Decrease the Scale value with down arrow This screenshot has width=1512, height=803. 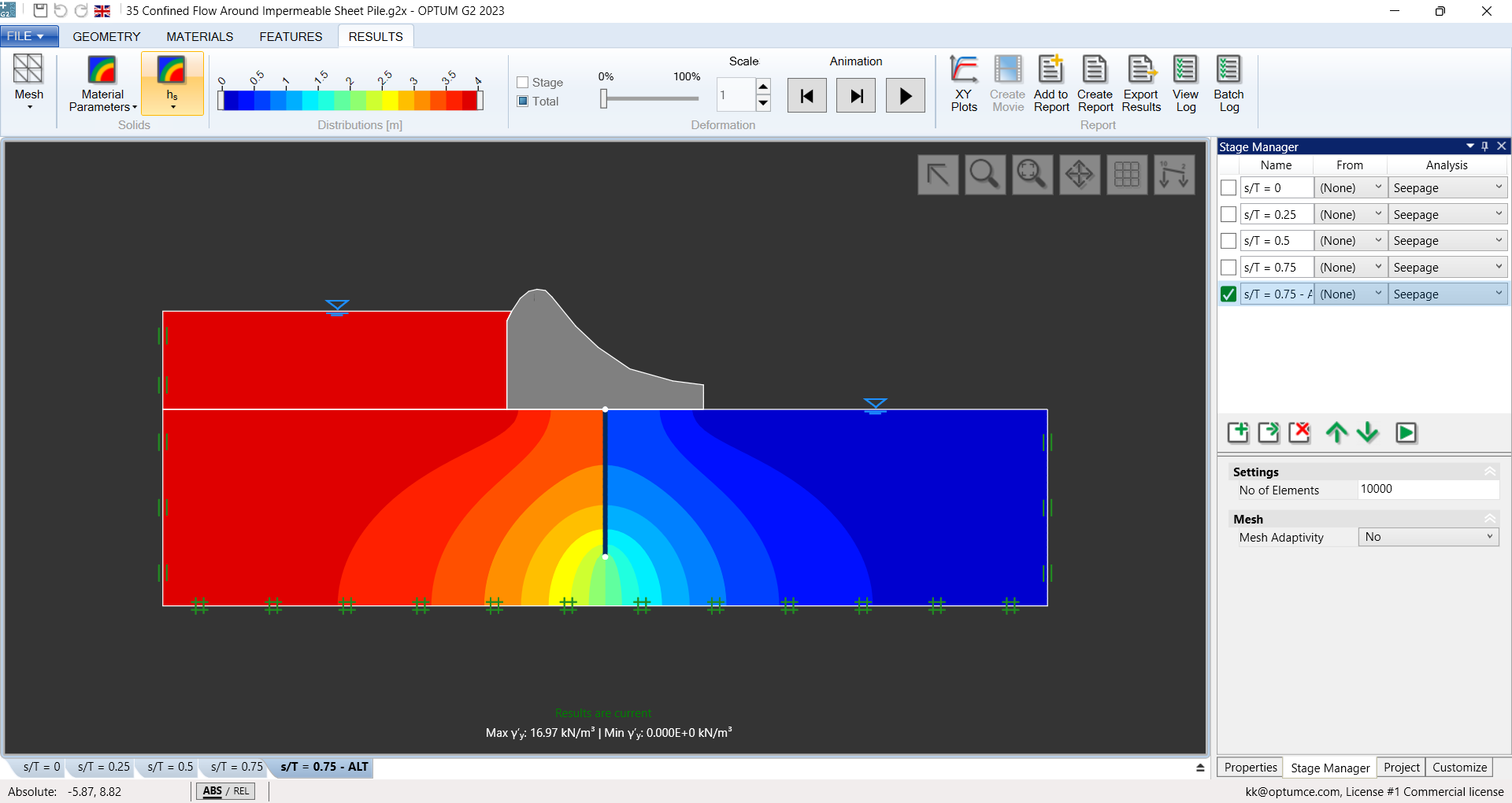pos(763,103)
